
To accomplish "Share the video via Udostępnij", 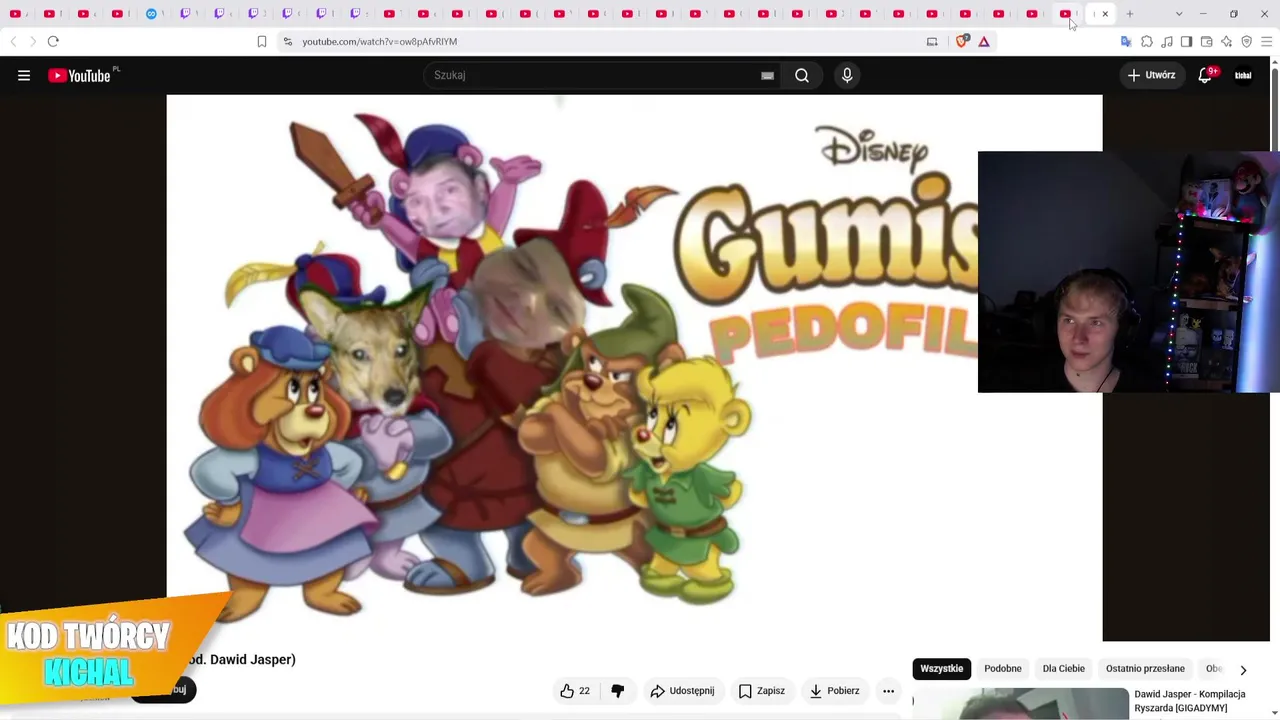I will pyautogui.click(x=682, y=691).
